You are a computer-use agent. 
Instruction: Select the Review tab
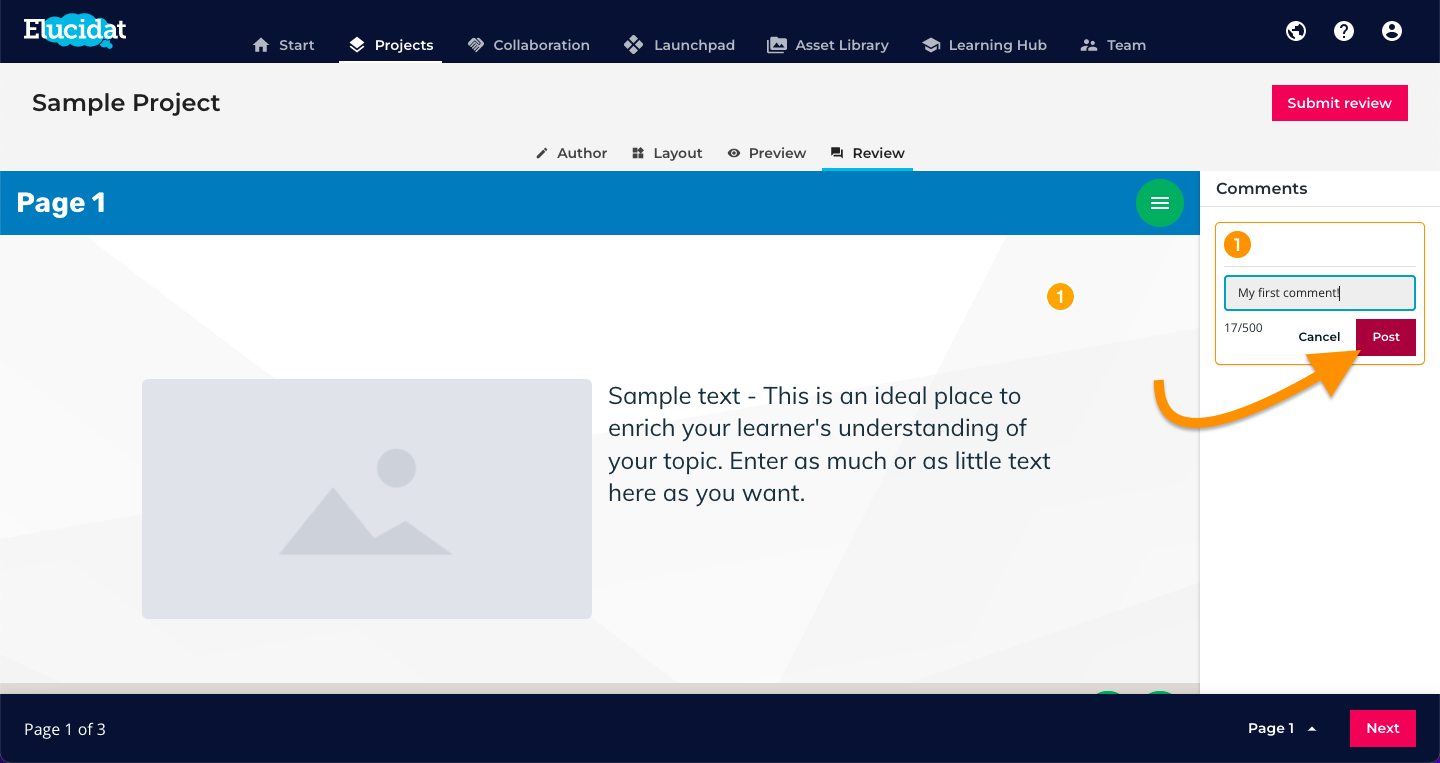[867, 153]
